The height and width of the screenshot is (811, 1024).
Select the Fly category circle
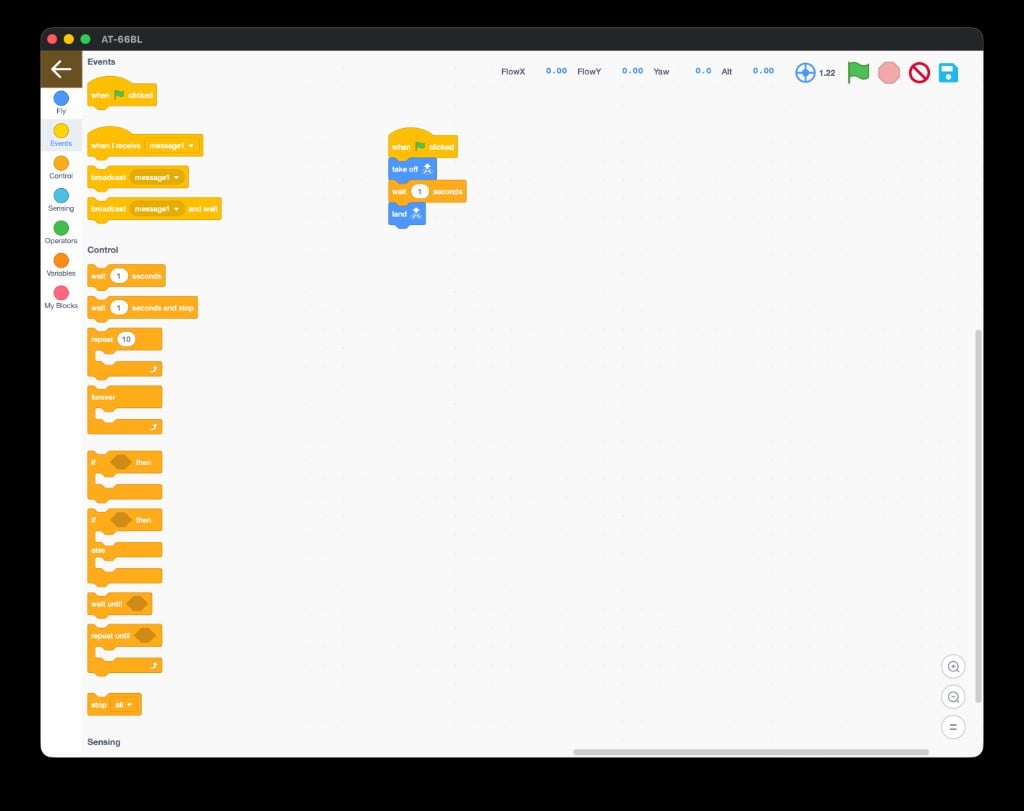coord(61,98)
